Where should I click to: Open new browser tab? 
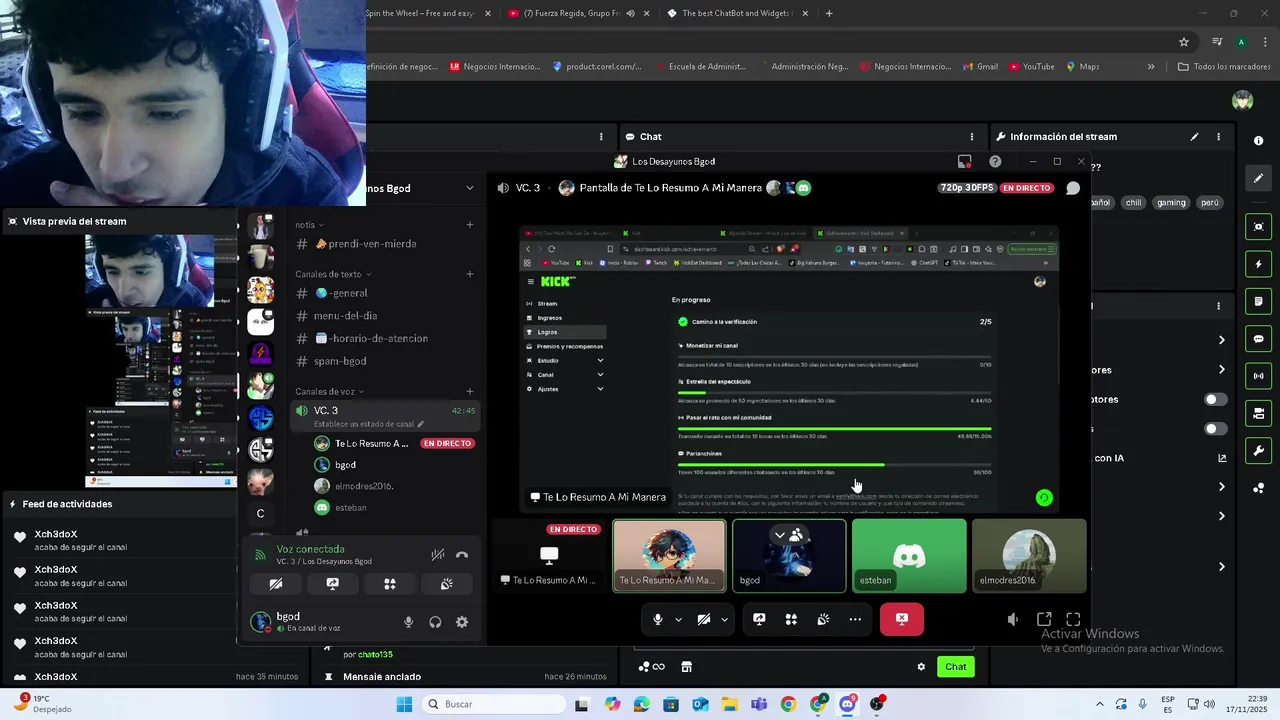pos(829,13)
